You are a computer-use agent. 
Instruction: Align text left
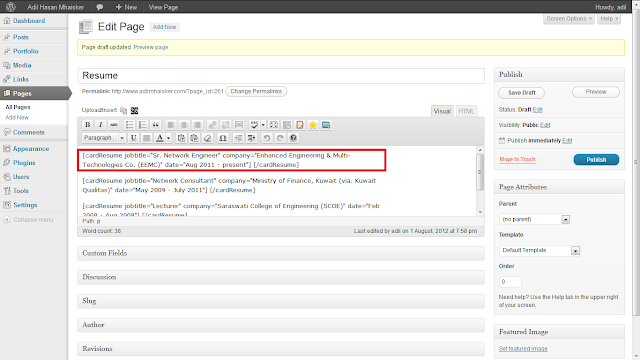click(171, 125)
